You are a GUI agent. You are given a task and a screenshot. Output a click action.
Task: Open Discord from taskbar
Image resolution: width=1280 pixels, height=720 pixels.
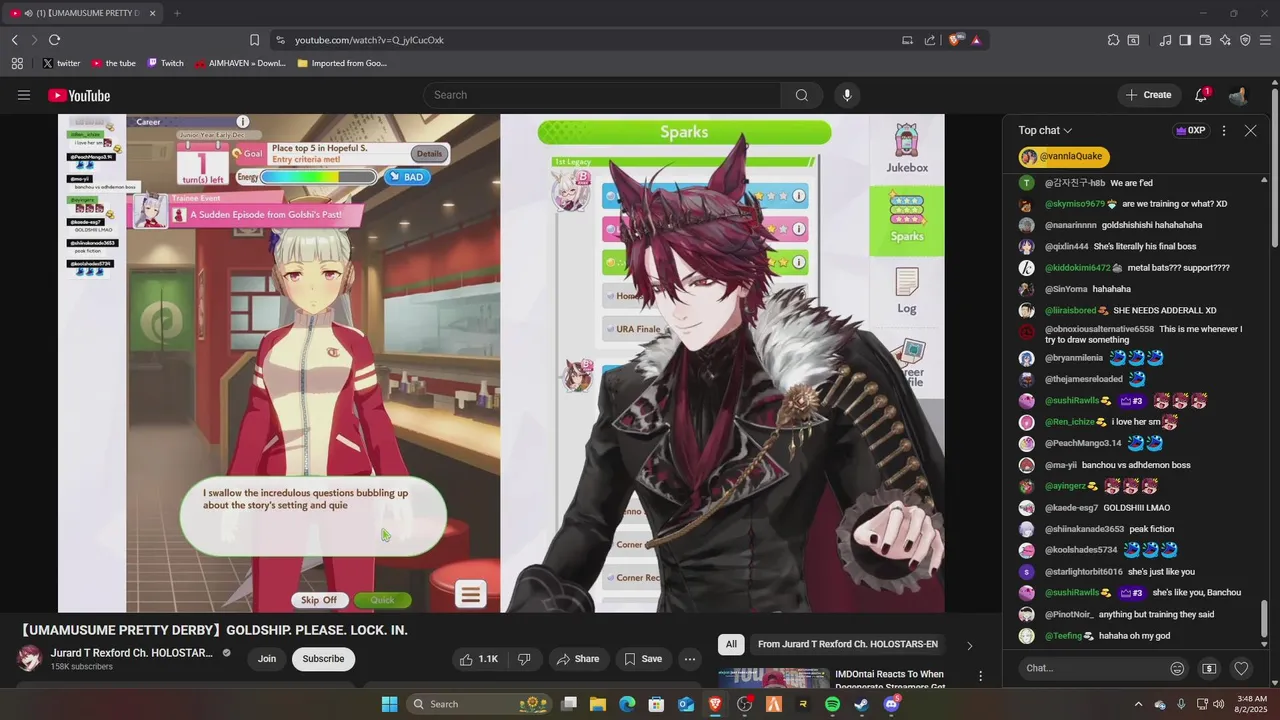[x=891, y=704]
